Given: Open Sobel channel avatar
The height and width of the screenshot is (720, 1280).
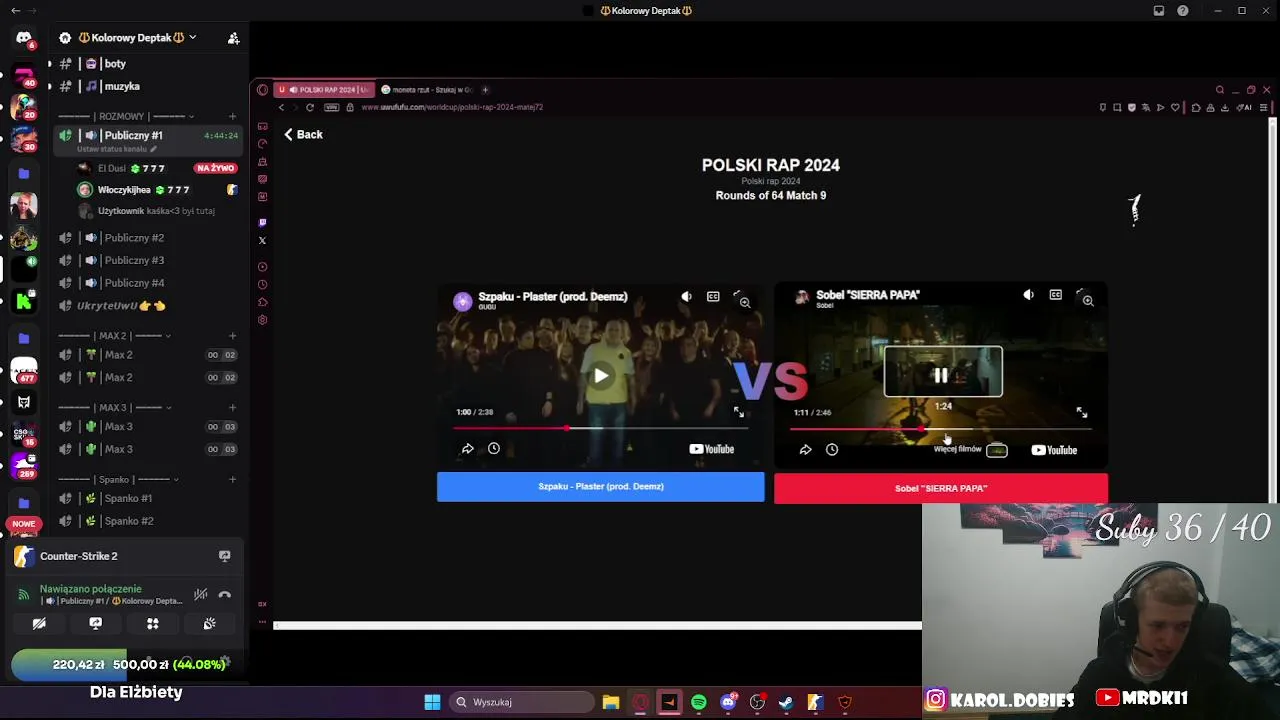Looking at the screenshot, I should pyautogui.click(x=802, y=297).
